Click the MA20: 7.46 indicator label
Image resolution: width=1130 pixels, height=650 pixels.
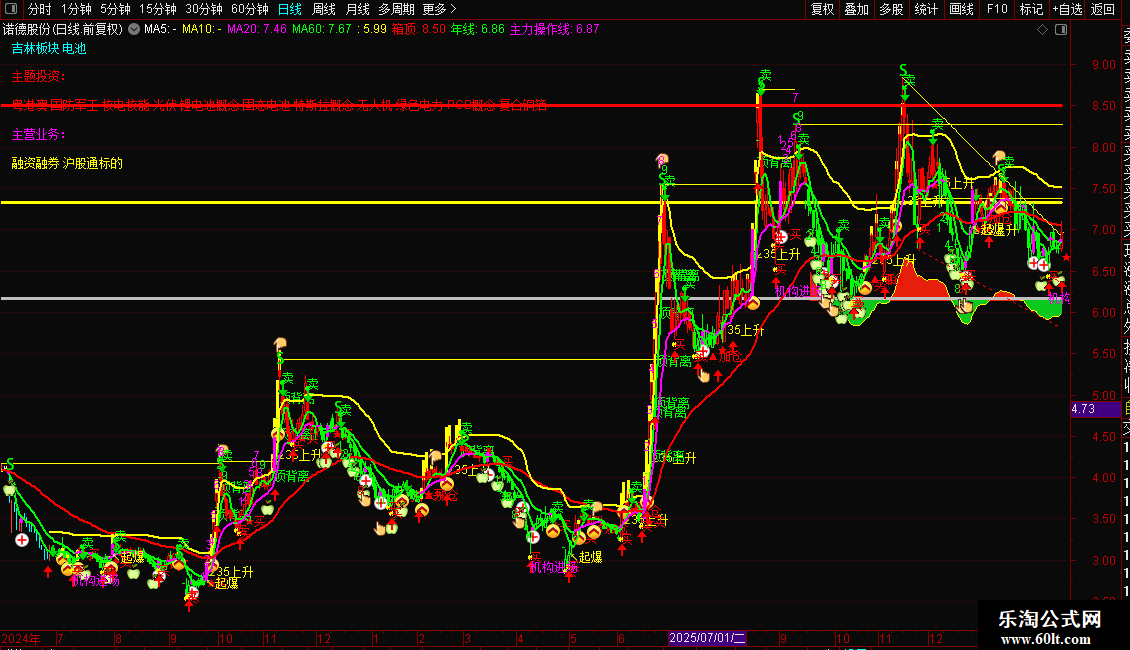[257, 30]
